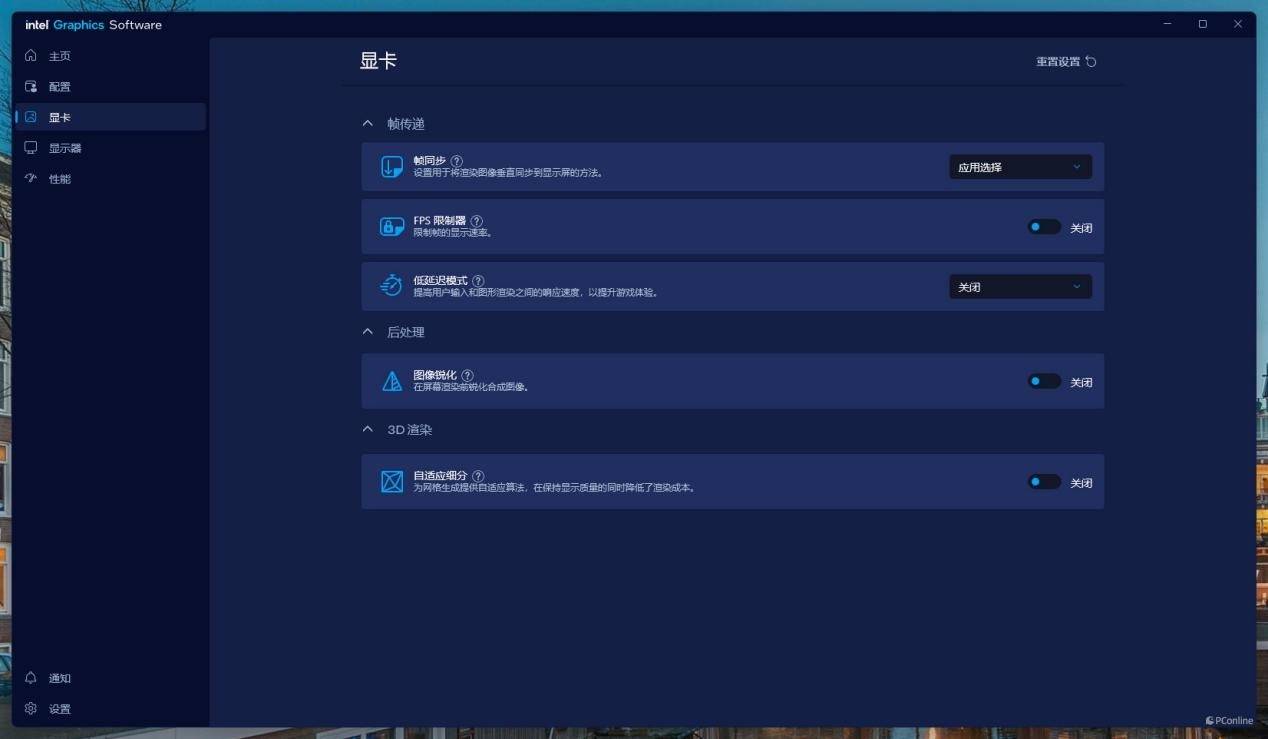
Task: Minimize the Intel Graphics Software window
Action: point(1167,24)
